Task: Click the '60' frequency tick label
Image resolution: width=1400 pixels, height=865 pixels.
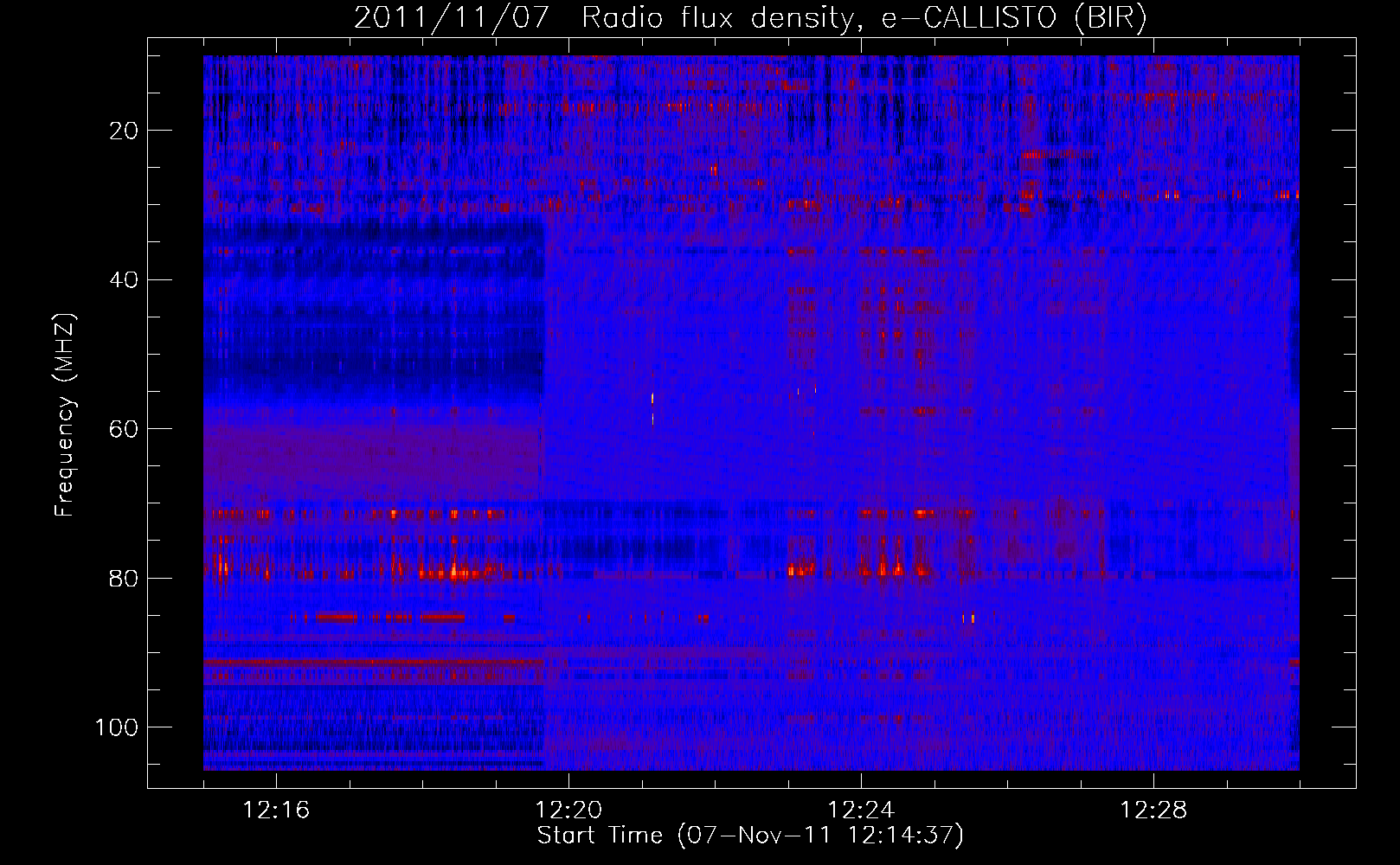Action: coord(125,429)
